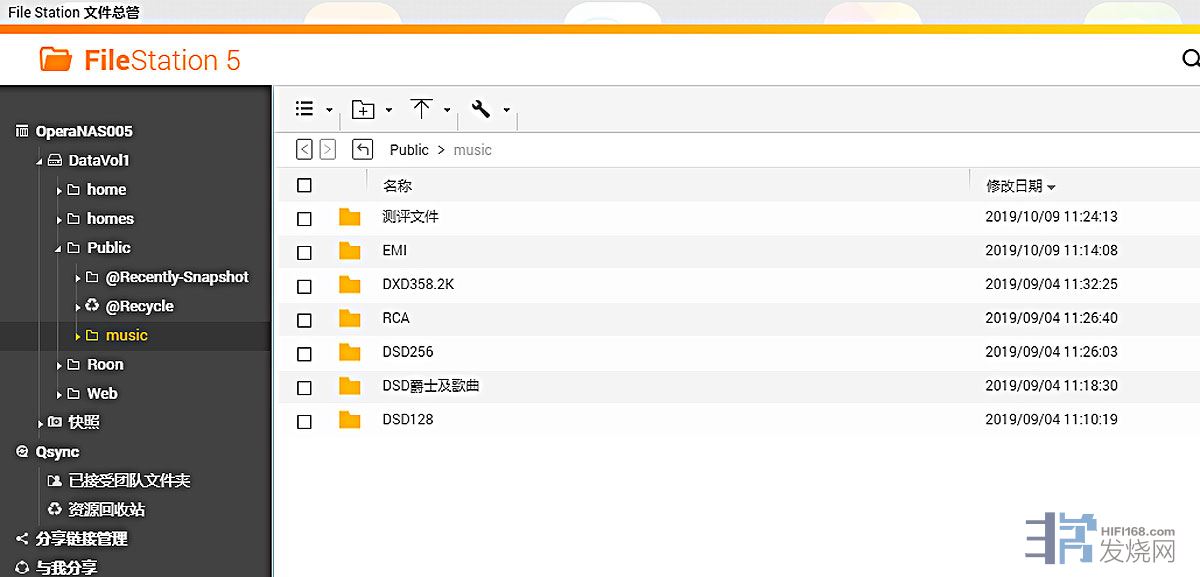The image size is (1200, 577).
Task: Check the select-all checkbox in header
Action: coord(305,185)
